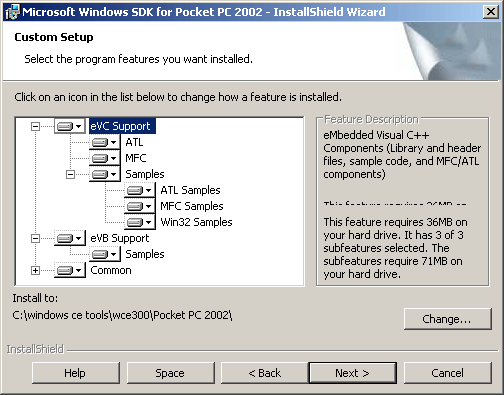Open the eVB Support drive icon dropdown
This screenshot has width=504, height=395.
pyautogui.click(x=69, y=238)
